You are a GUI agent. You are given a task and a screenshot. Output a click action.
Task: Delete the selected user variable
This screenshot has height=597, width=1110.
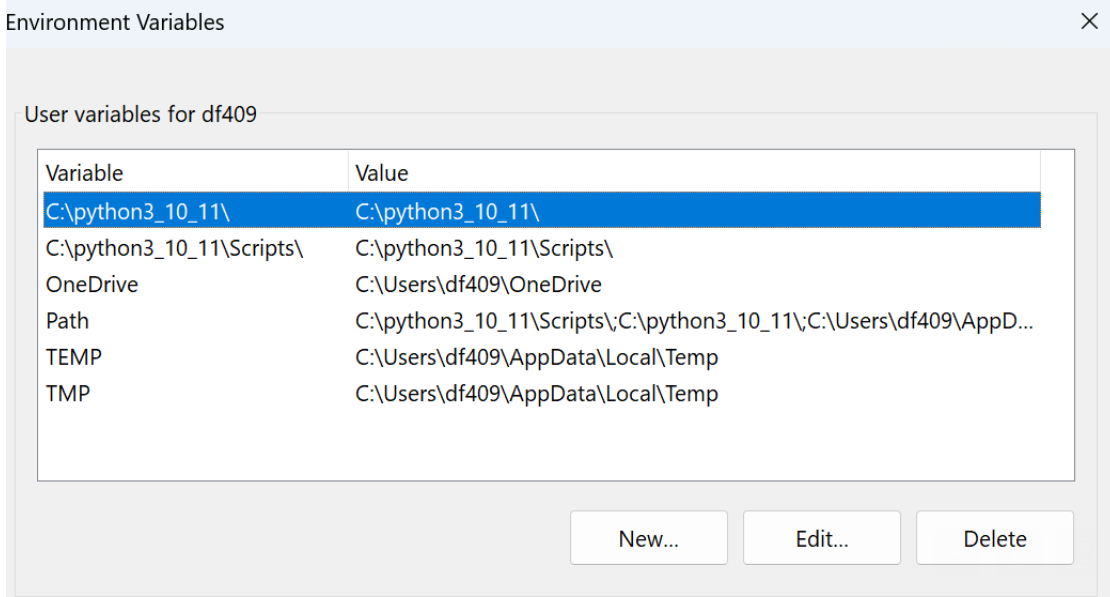994,539
